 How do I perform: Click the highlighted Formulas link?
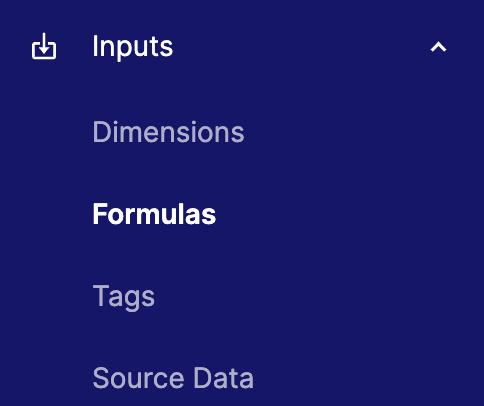(154, 214)
